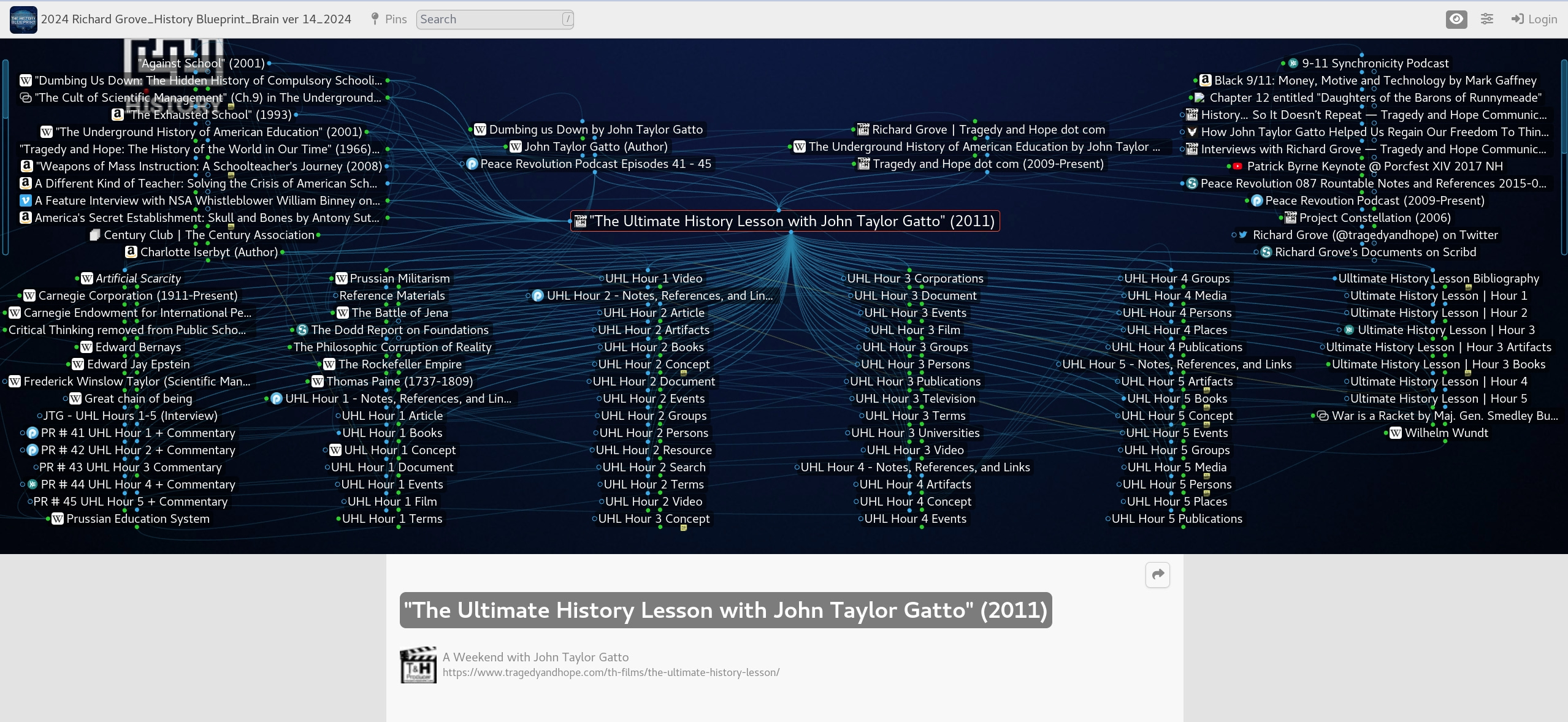This screenshot has height=722, width=1568.
Task: Click Wikipedia icon beside Artificial Scarcity
Action: pyautogui.click(x=87, y=278)
